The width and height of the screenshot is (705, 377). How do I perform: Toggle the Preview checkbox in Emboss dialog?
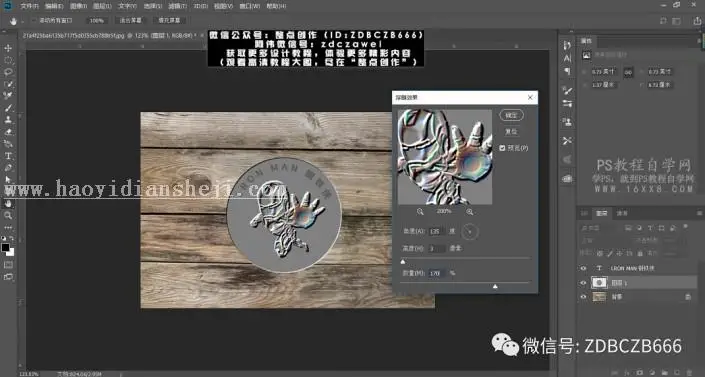[502, 148]
